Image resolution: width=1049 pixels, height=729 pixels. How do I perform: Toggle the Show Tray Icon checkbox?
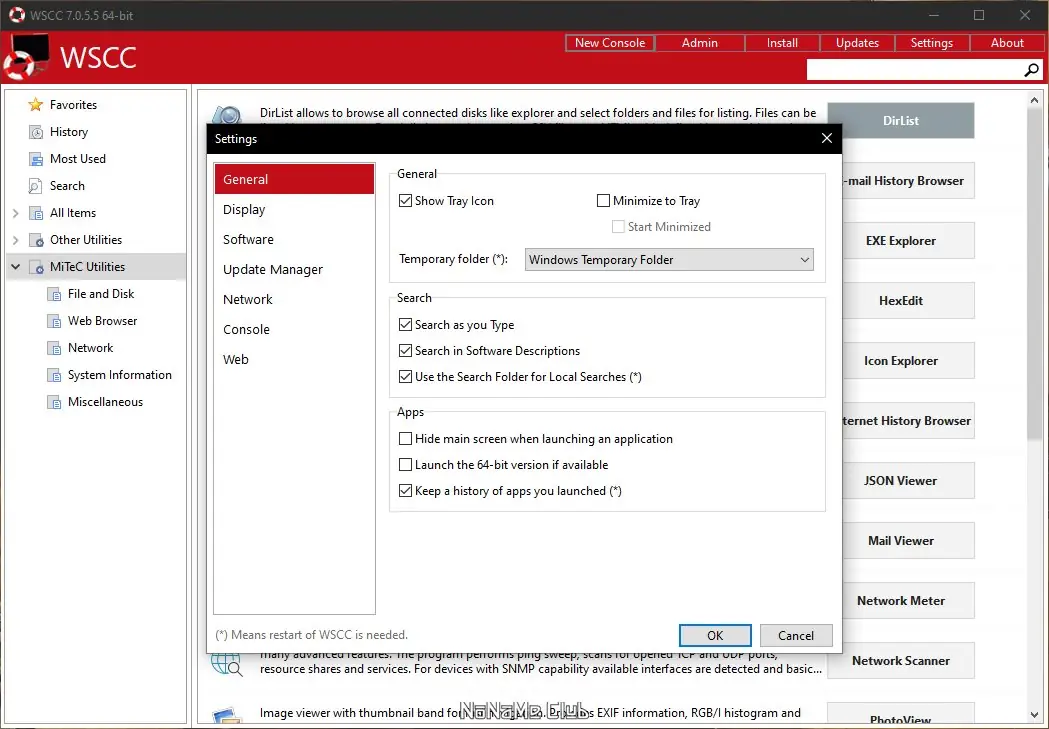[x=405, y=201]
